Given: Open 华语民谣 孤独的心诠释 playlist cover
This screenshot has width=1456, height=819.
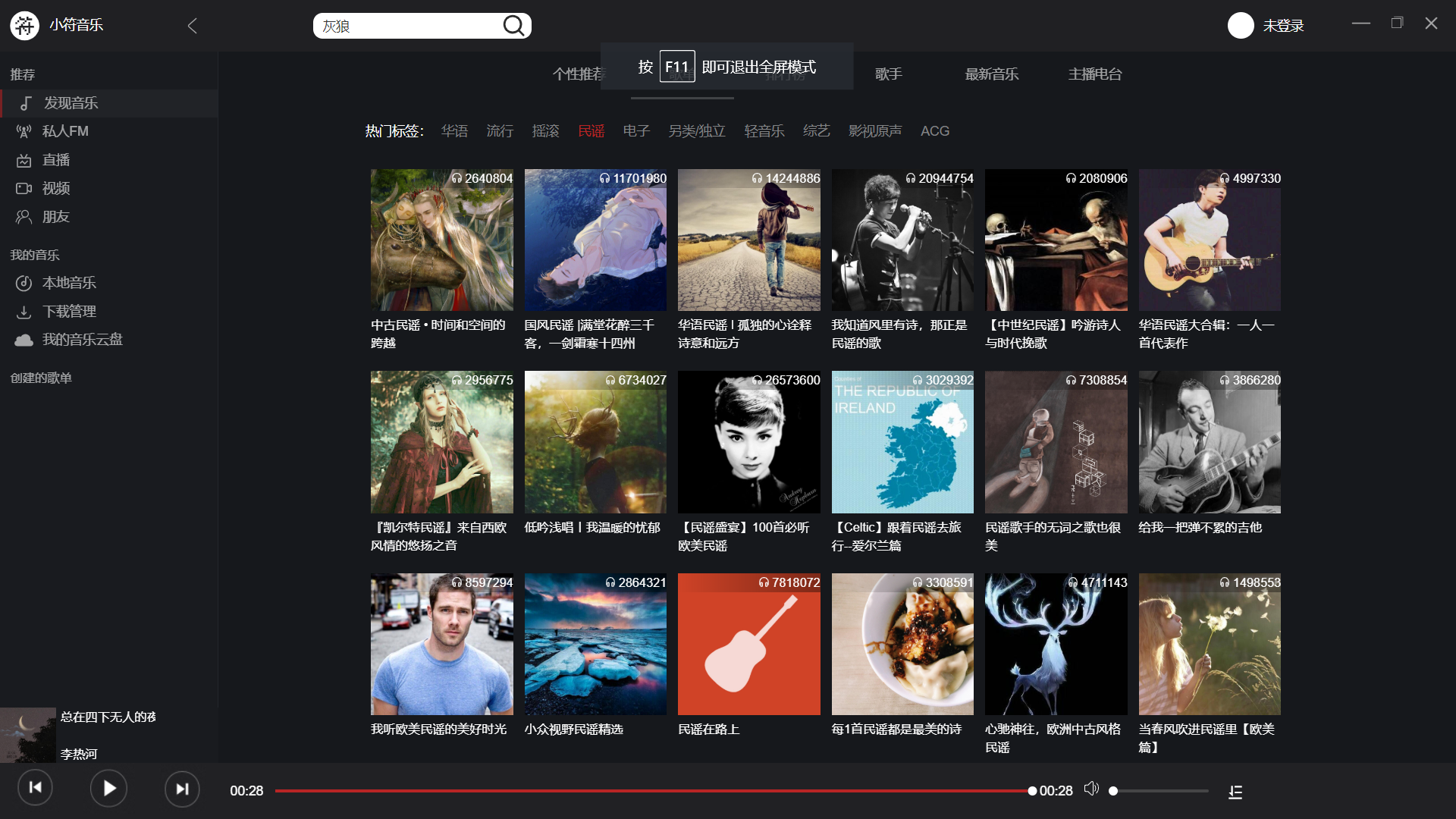Looking at the screenshot, I should 749,240.
